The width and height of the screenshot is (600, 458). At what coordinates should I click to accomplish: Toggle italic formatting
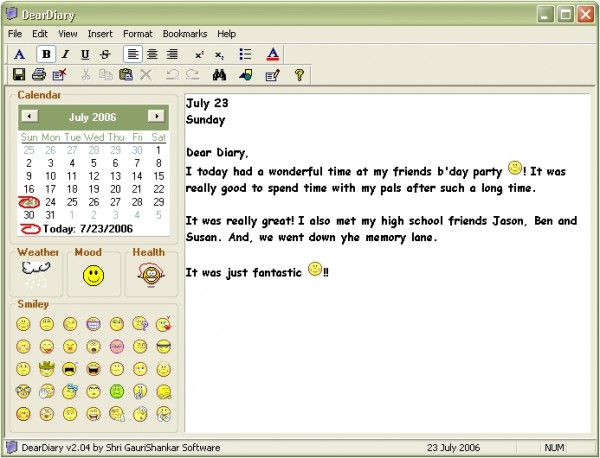(65, 54)
